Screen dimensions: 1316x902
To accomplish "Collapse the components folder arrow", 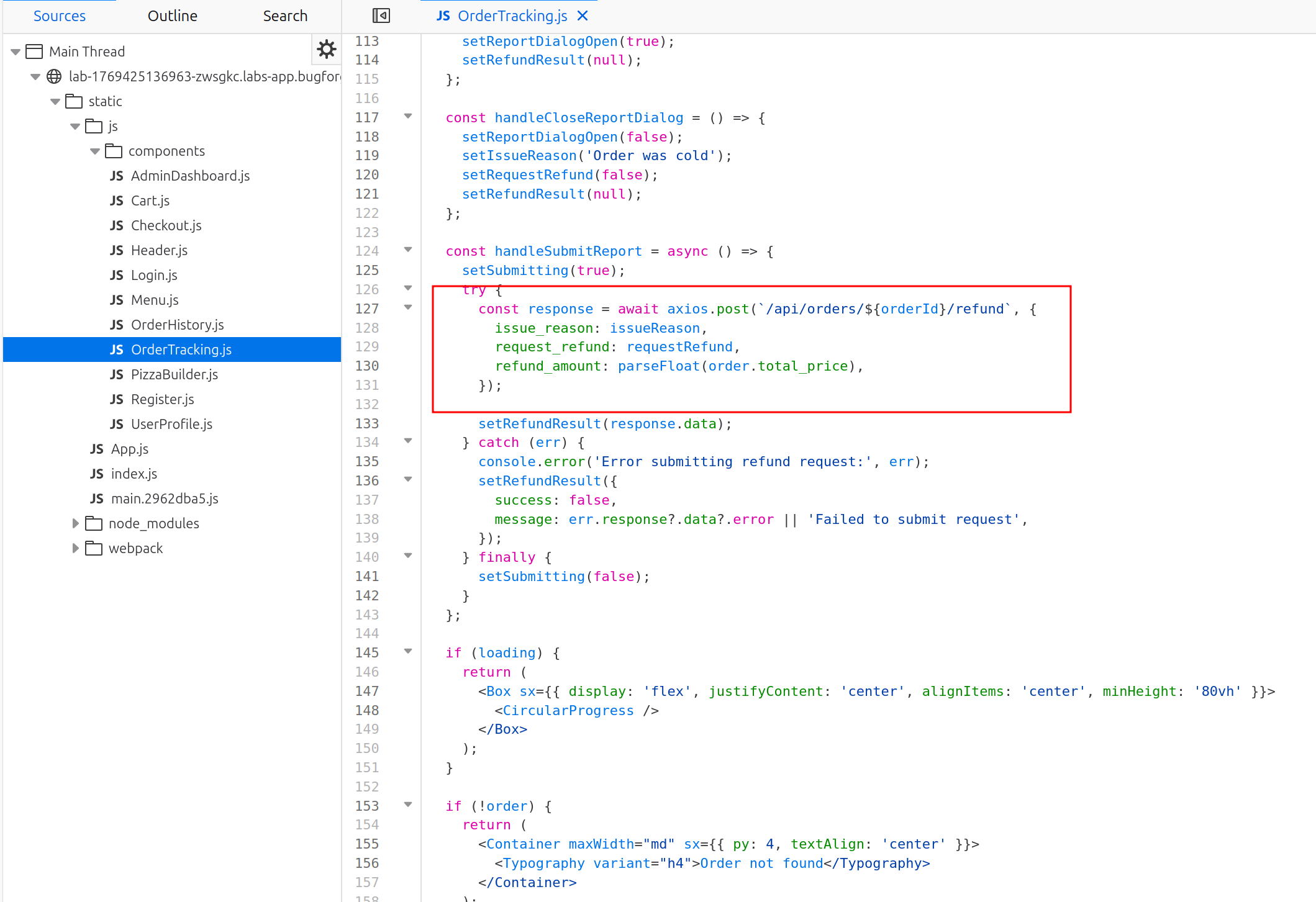I will 95,151.
